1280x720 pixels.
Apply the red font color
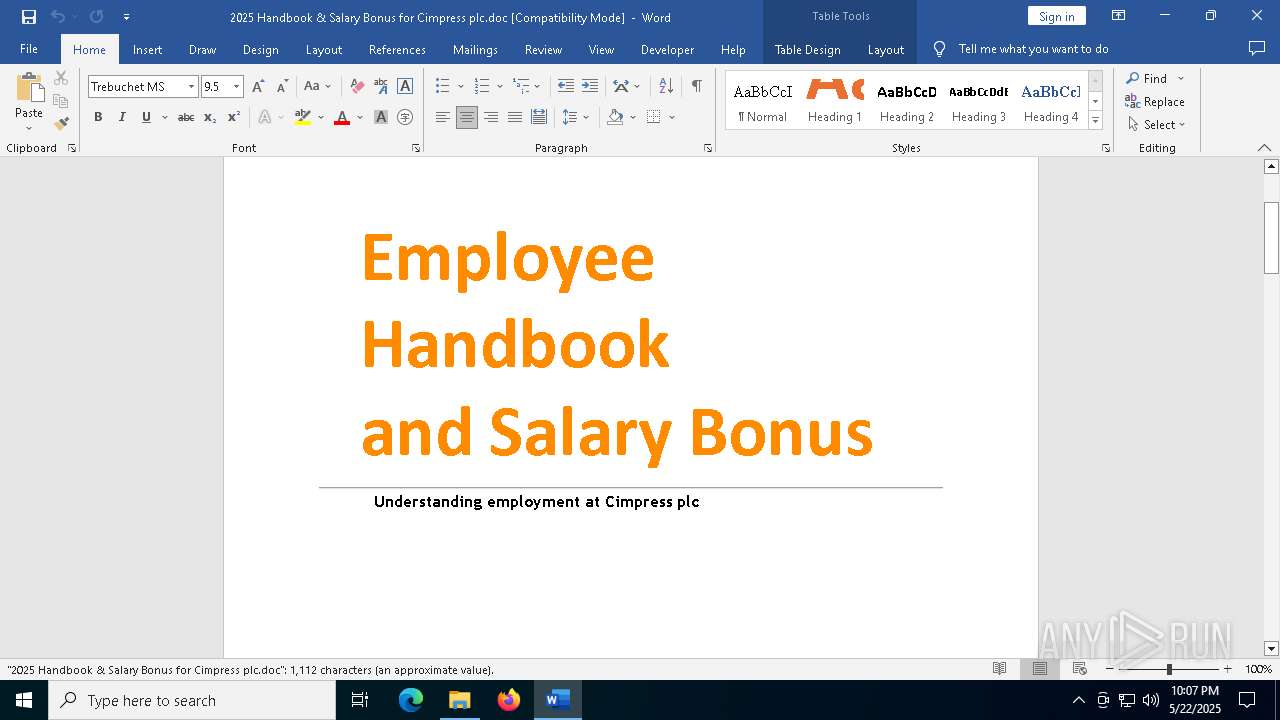(342, 117)
